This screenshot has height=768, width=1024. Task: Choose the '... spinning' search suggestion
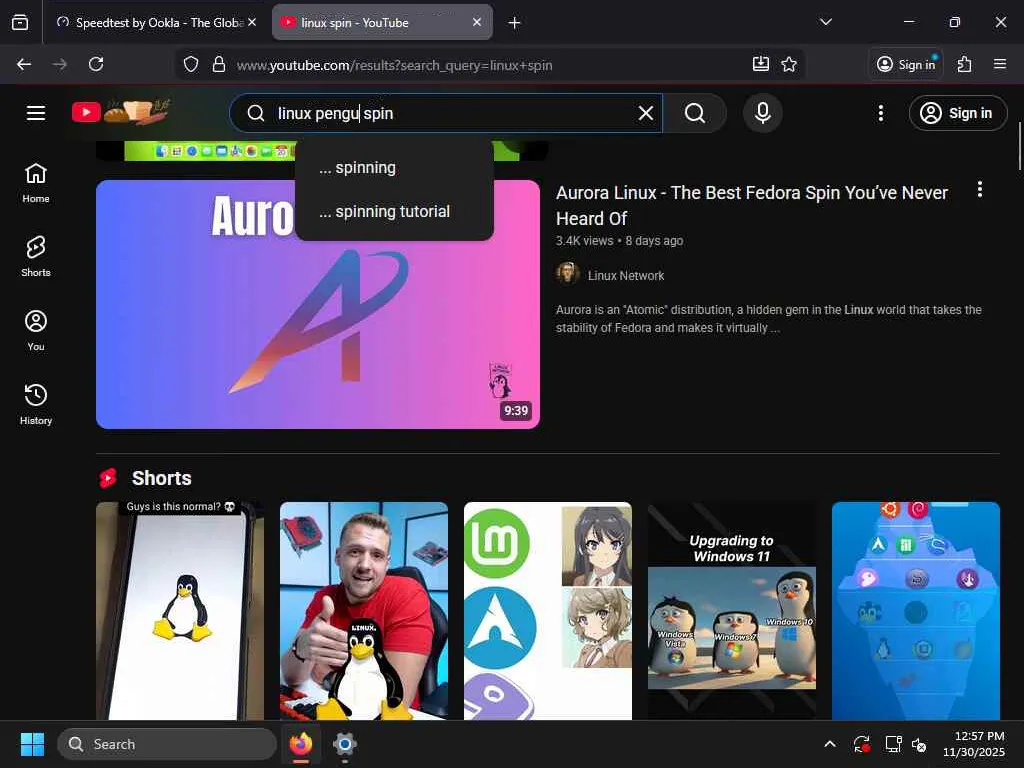coord(394,168)
